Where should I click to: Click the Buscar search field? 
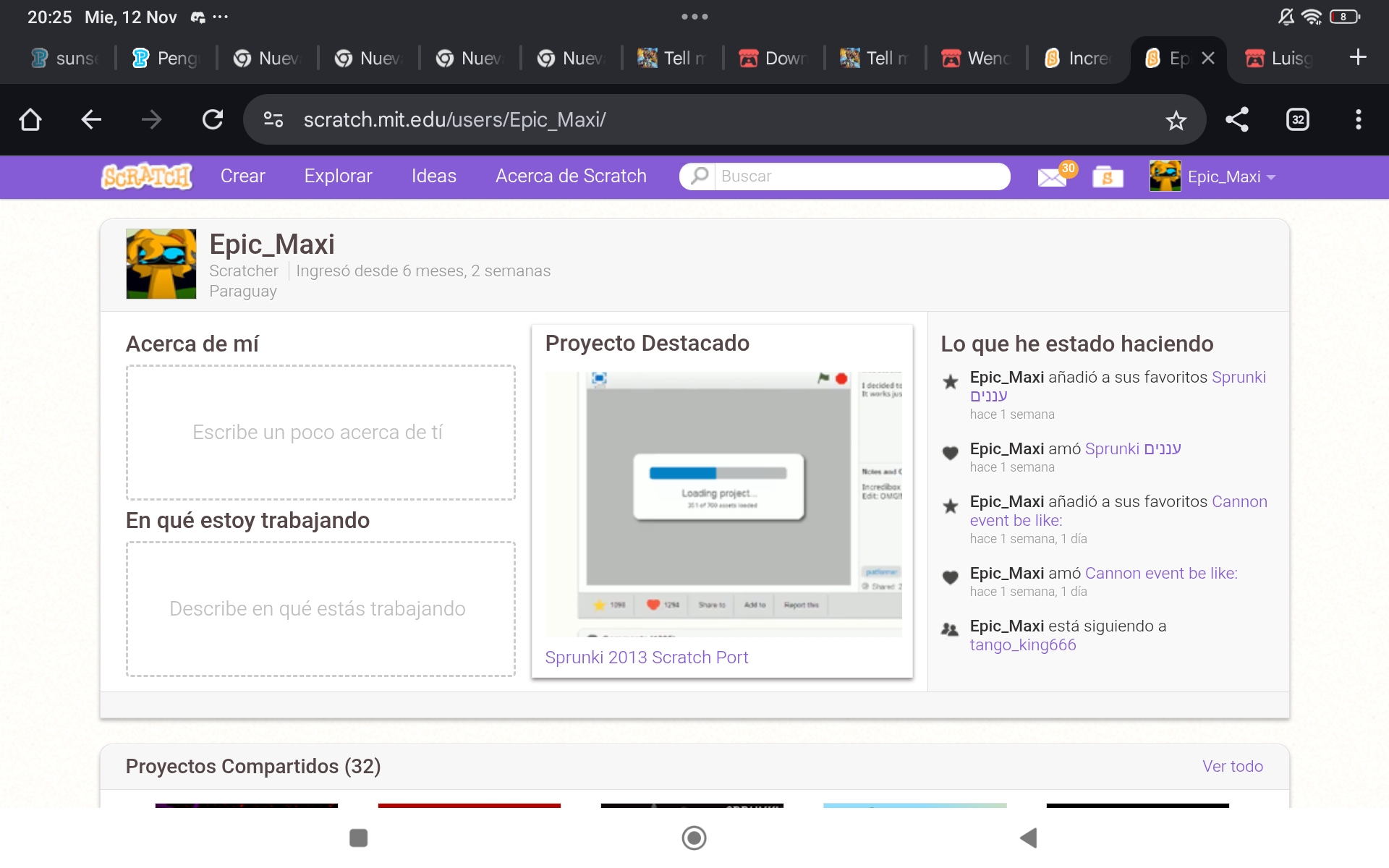(861, 176)
